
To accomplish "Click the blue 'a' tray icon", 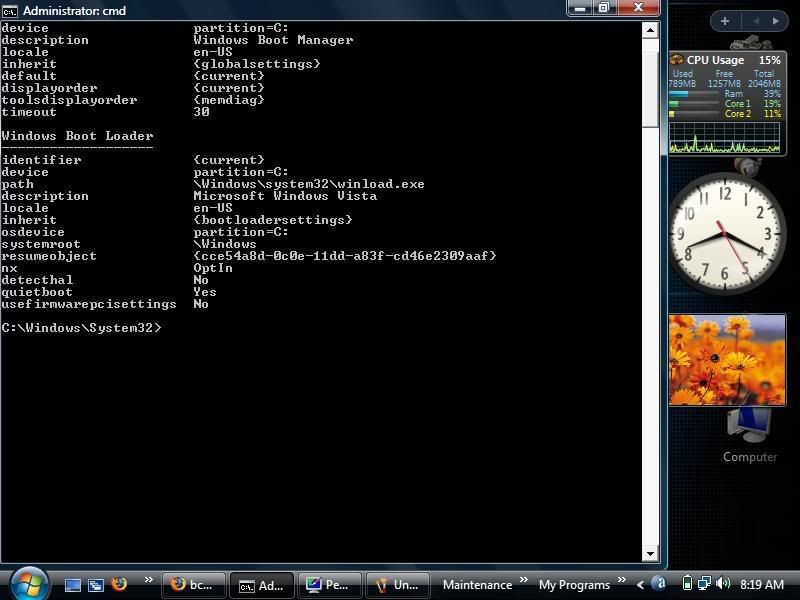I will tap(659, 583).
